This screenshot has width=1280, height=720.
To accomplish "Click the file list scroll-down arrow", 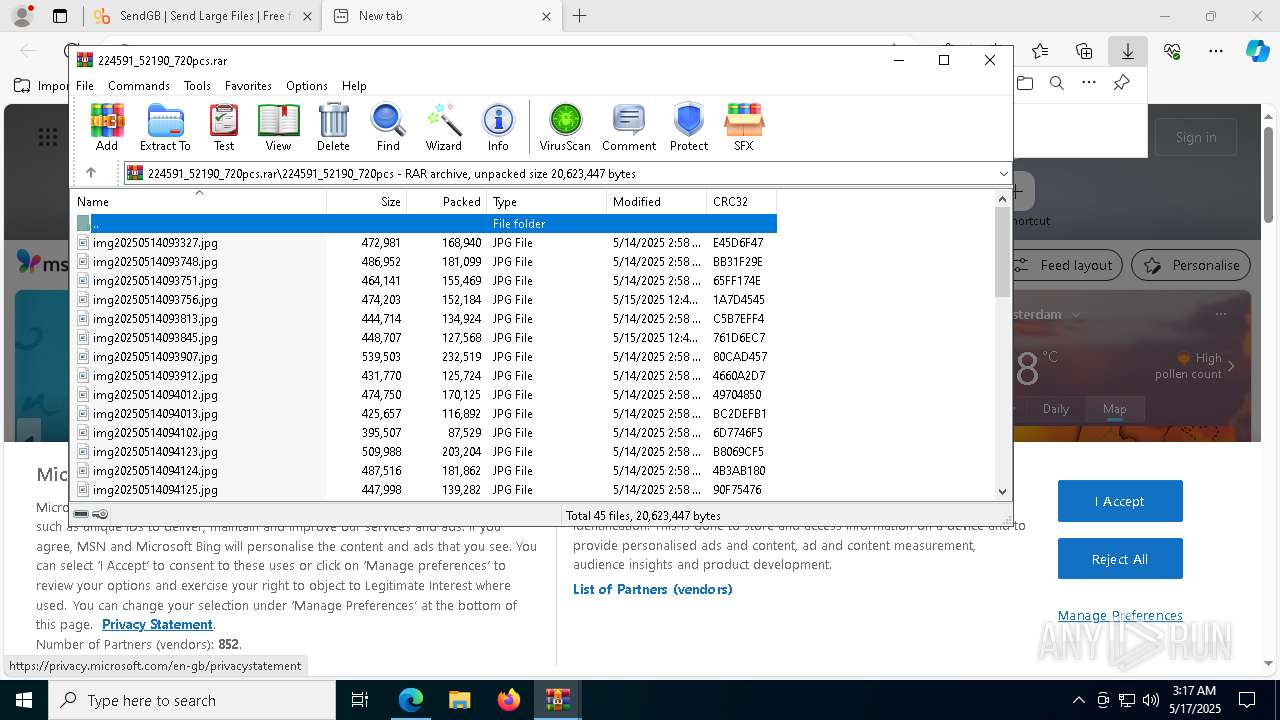I will click(x=1002, y=491).
